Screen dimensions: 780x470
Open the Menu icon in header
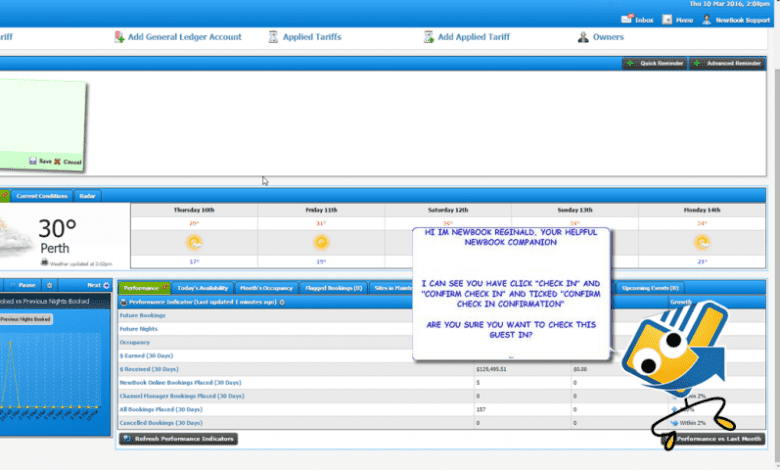coord(667,19)
